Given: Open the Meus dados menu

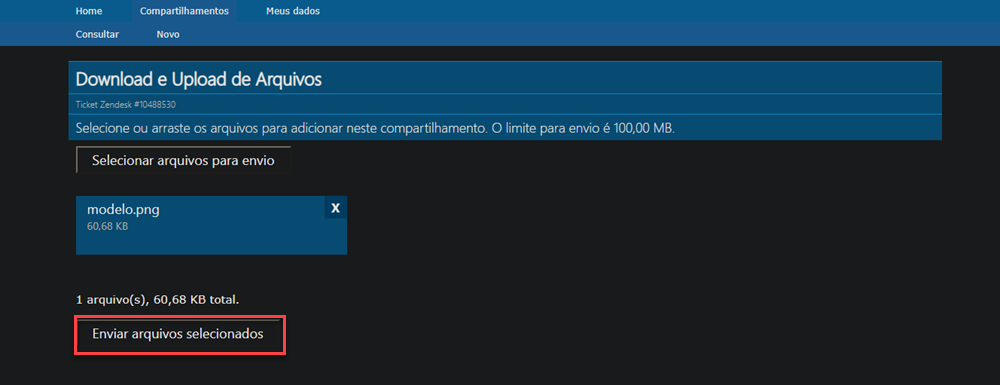Looking at the screenshot, I should pyautogui.click(x=293, y=11).
